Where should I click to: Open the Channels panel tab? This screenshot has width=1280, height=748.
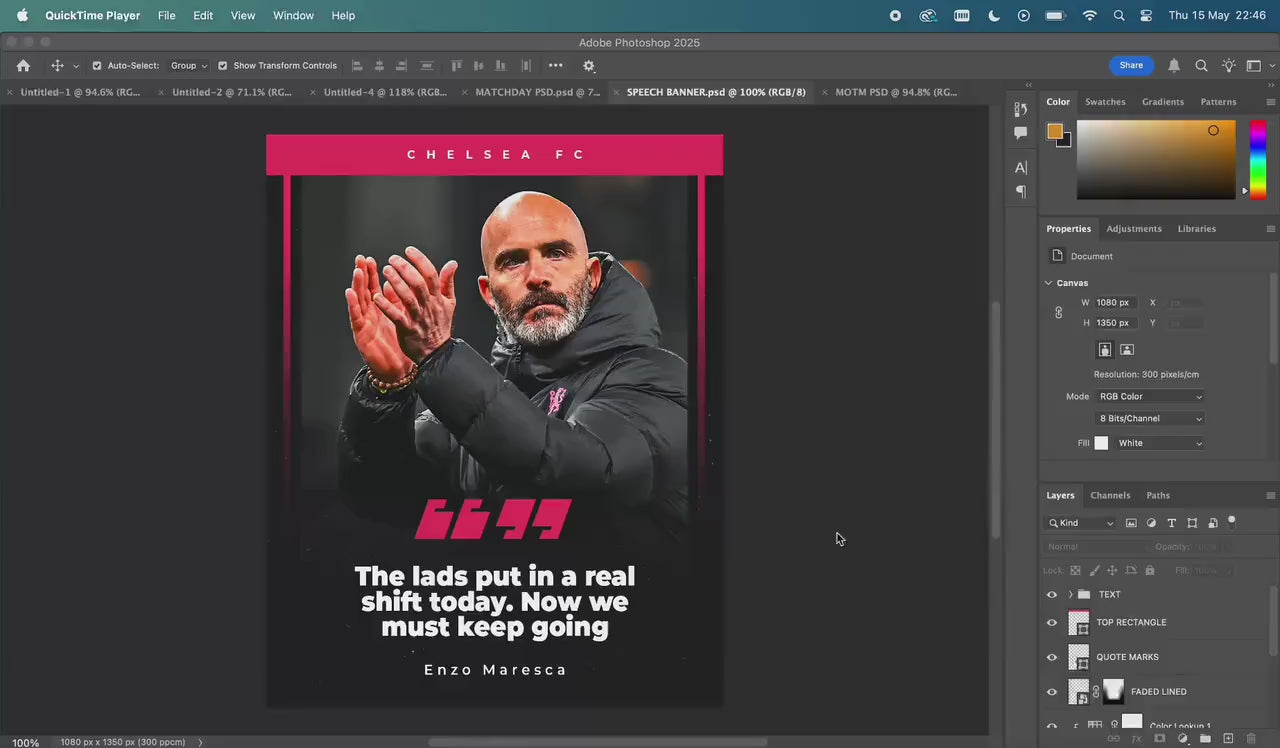(1110, 496)
